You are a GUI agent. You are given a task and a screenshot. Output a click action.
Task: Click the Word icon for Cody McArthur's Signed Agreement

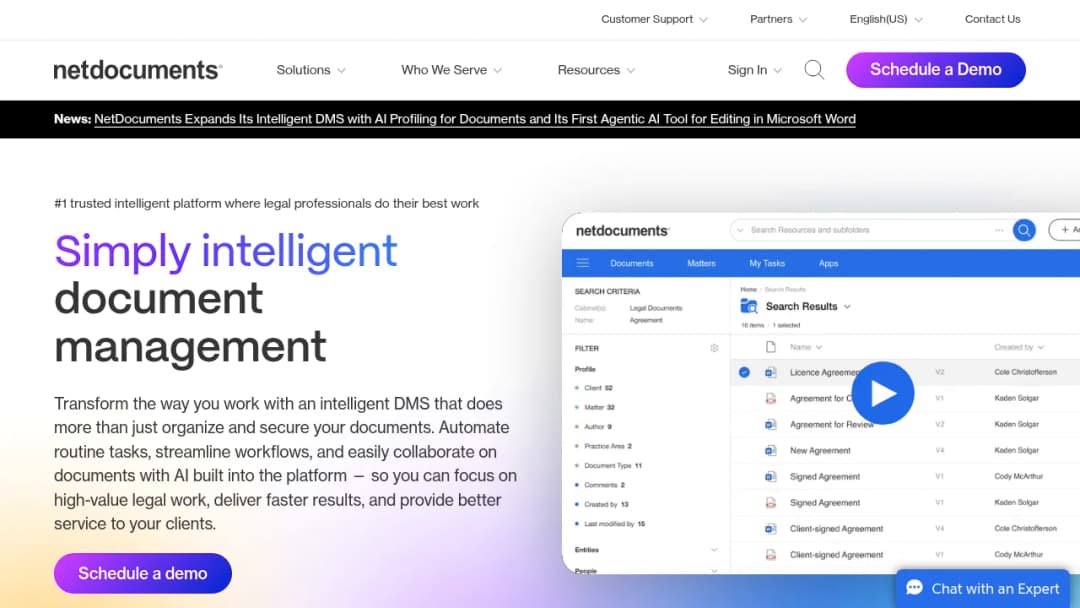point(771,476)
